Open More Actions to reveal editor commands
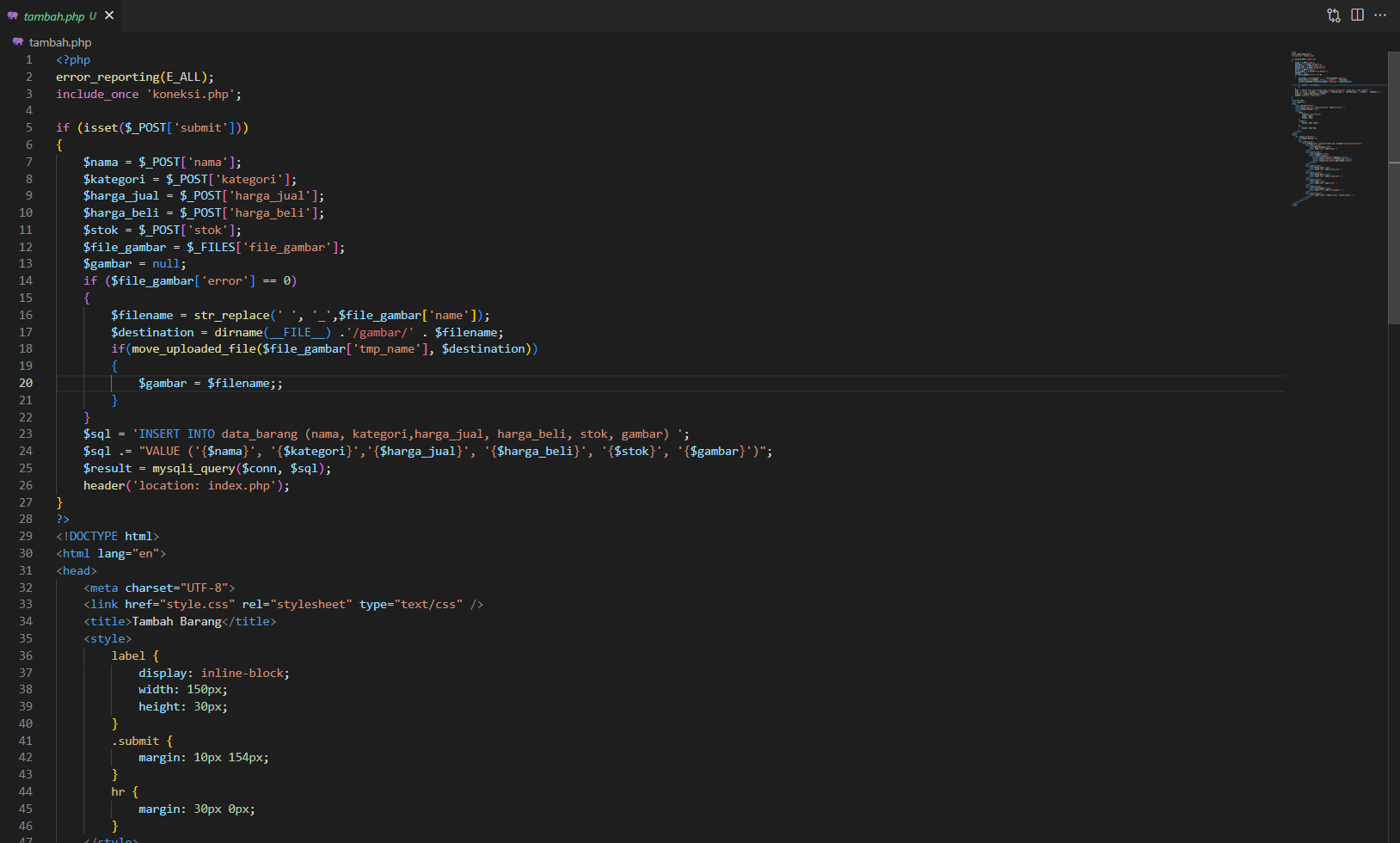This screenshot has width=1400, height=843. click(1381, 15)
